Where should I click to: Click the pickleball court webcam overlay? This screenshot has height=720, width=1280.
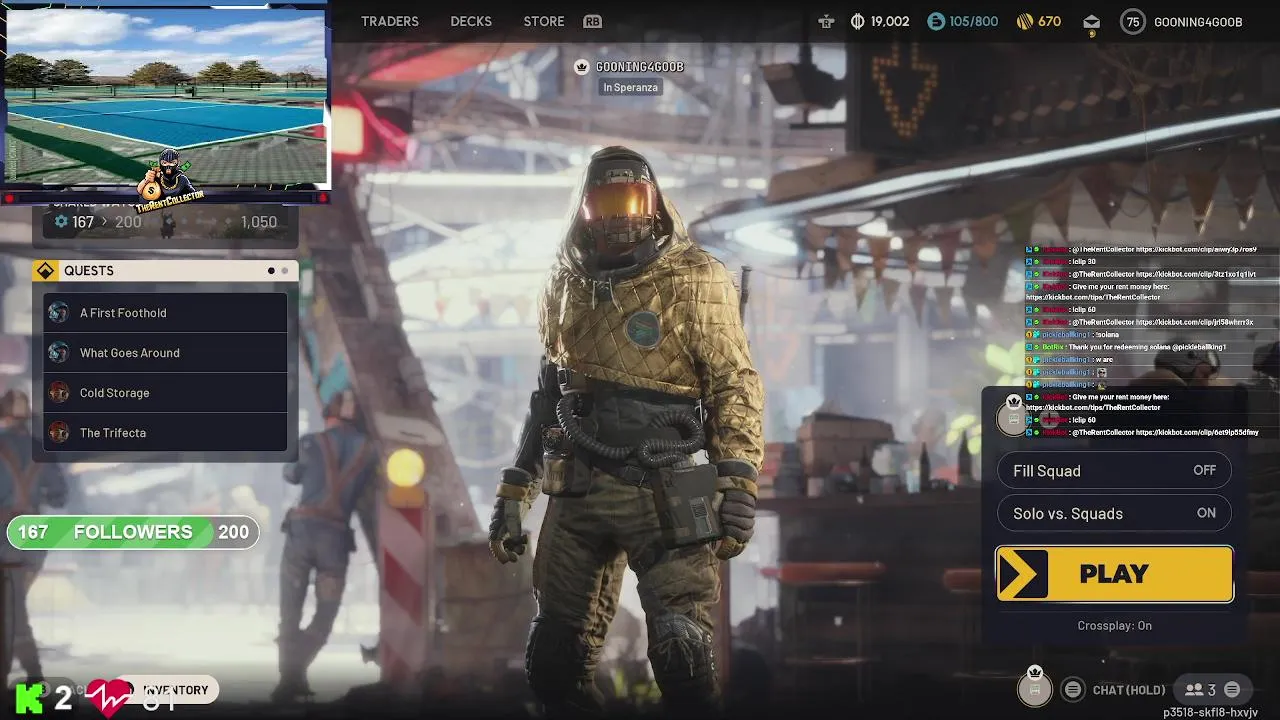click(x=166, y=96)
